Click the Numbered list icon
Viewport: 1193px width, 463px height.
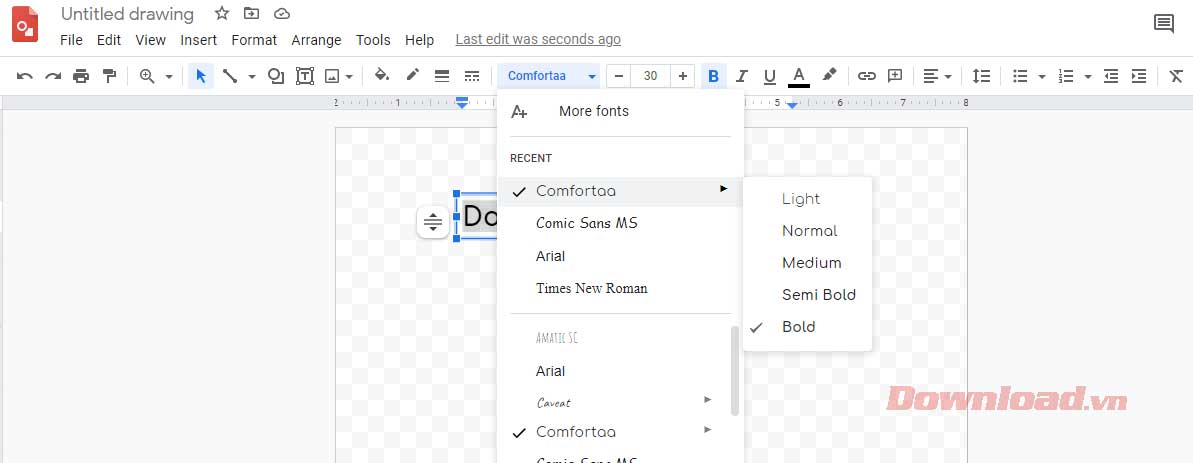click(x=1067, y=76)
